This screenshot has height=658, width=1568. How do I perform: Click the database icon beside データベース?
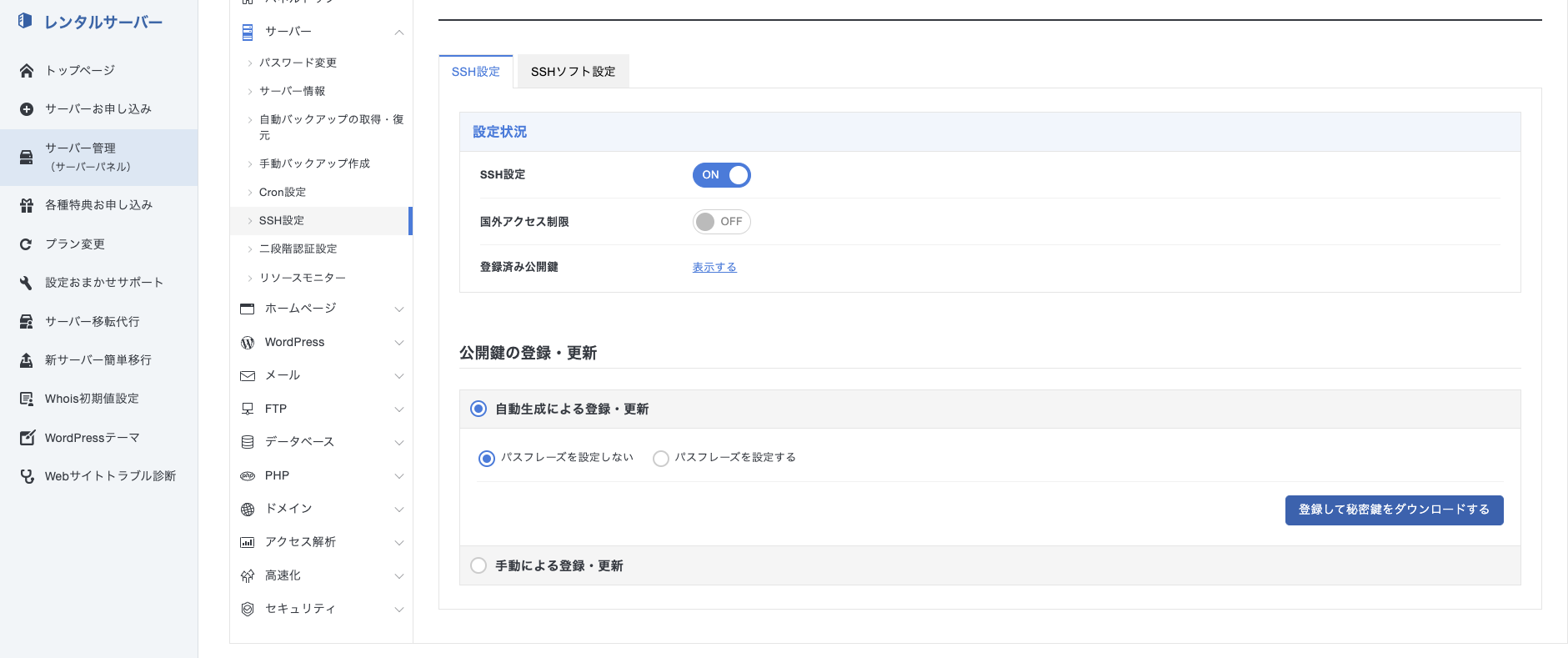point(248,442)
